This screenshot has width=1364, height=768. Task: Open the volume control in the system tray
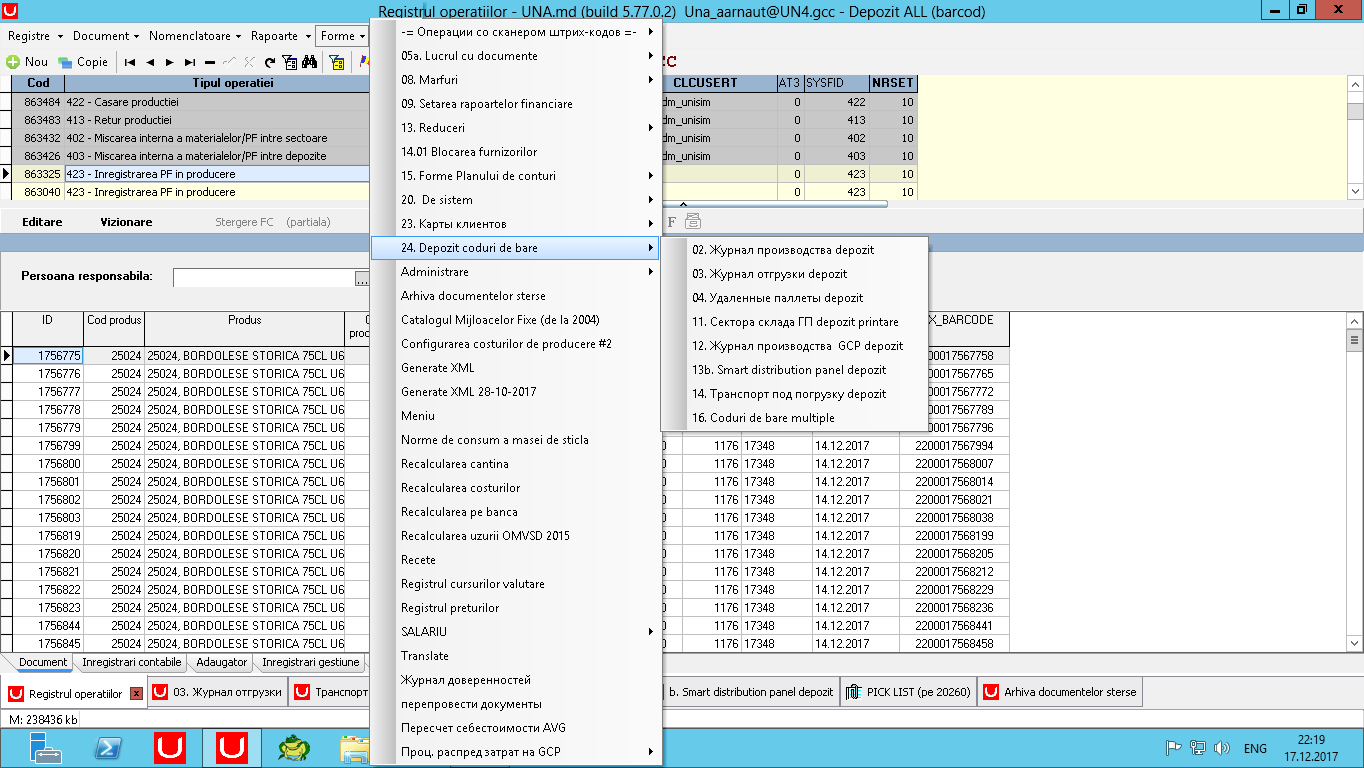tap(1221, 748)
